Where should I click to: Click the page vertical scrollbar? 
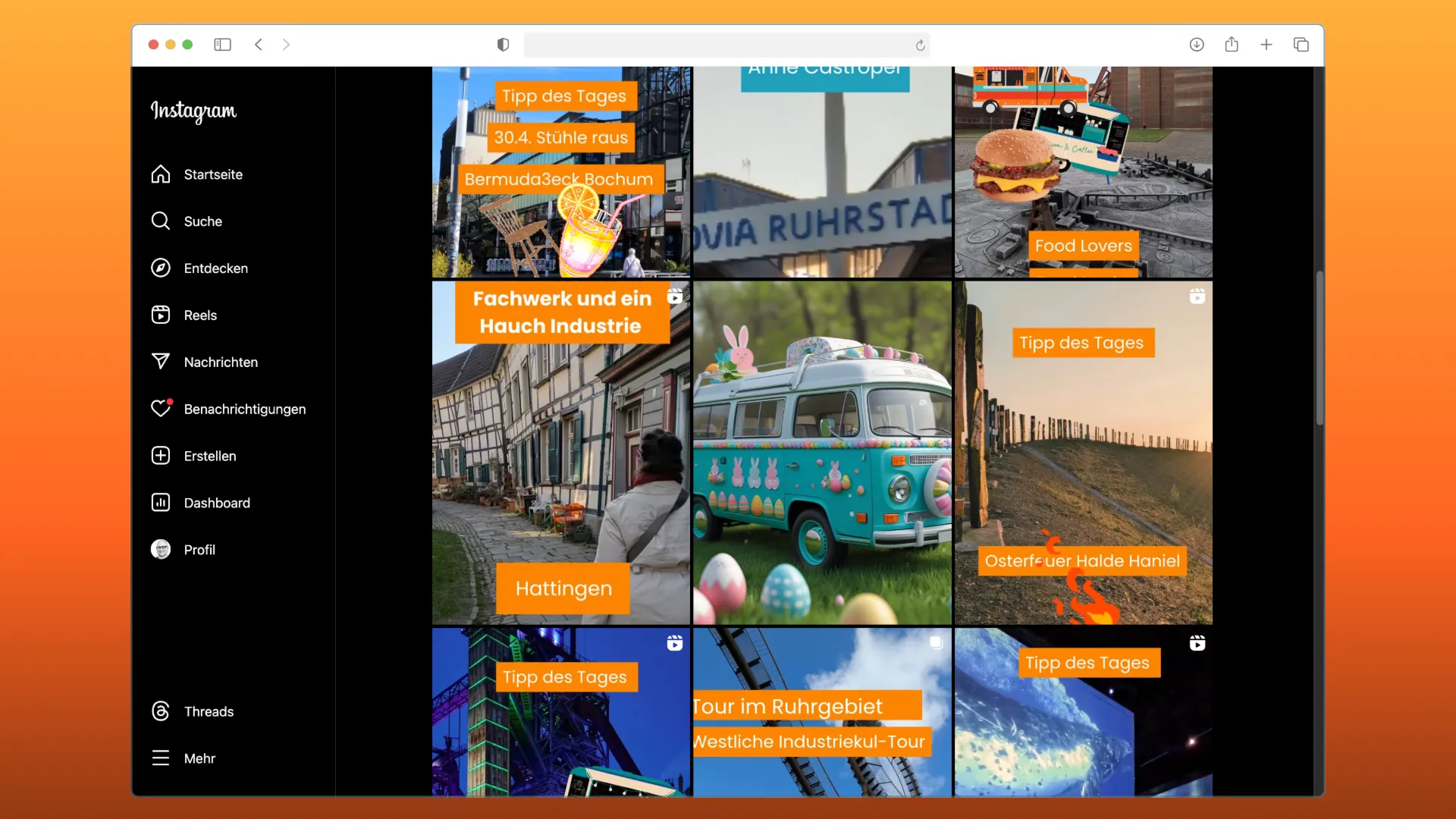pos(1319,349)
